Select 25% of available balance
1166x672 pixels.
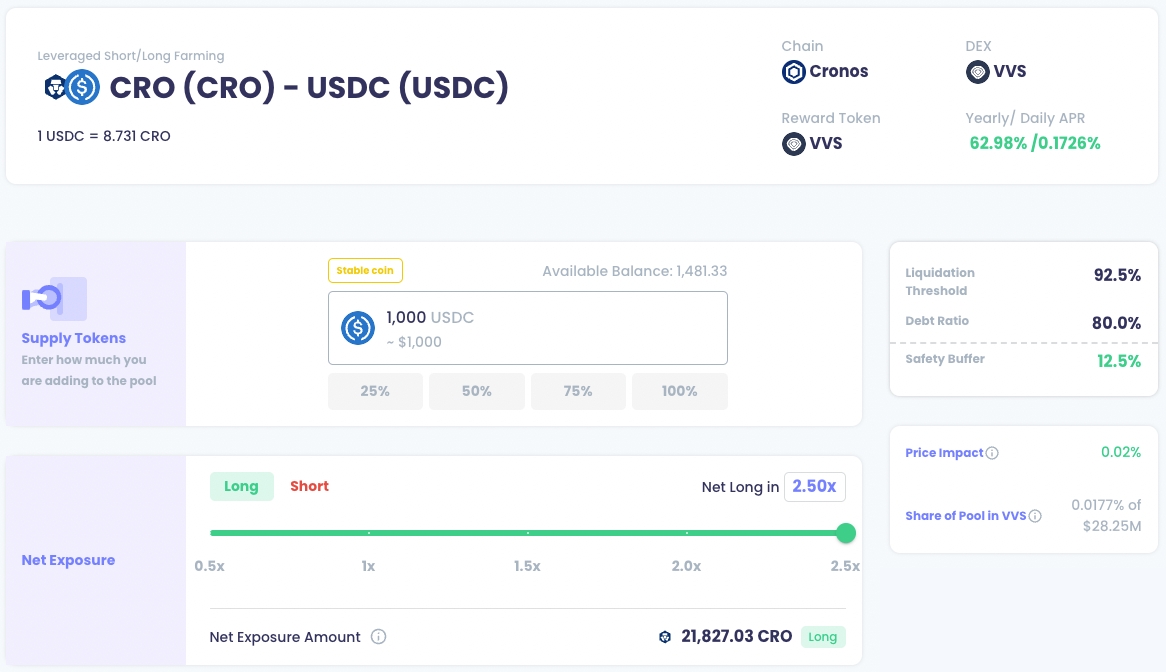click(x=375, y=391)
